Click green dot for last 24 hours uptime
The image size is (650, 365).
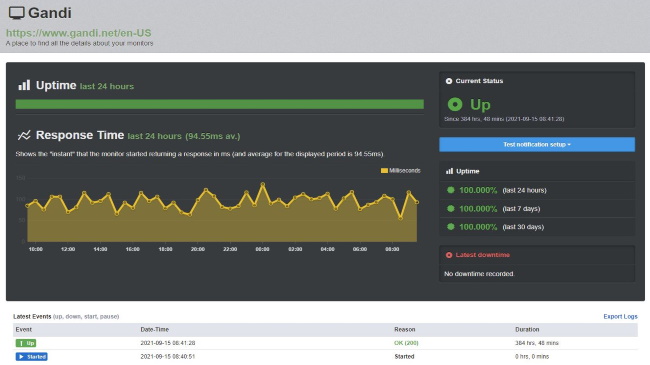pyautogui.click(x=451, y=190)
